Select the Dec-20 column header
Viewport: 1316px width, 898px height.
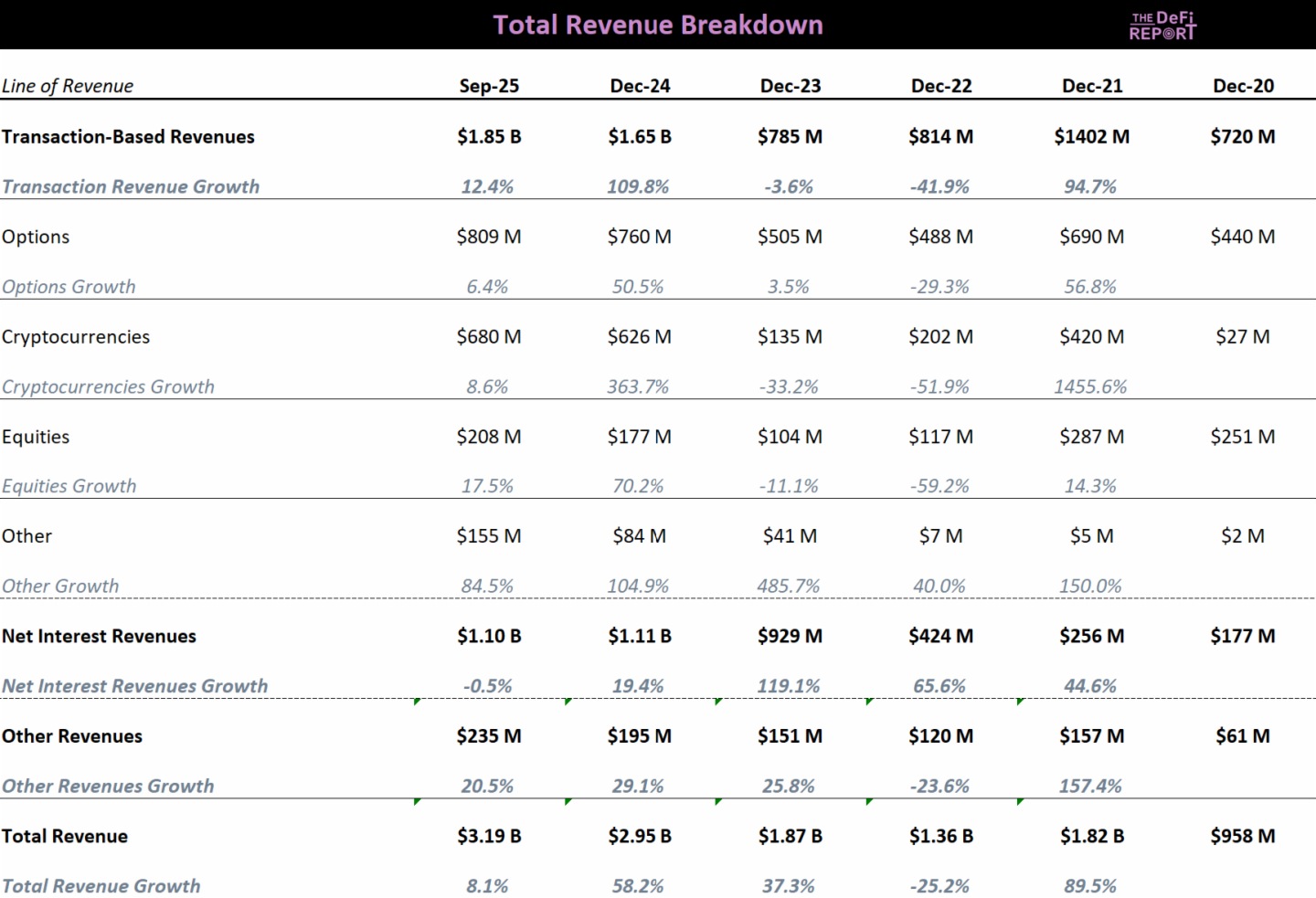[1243, 86]
